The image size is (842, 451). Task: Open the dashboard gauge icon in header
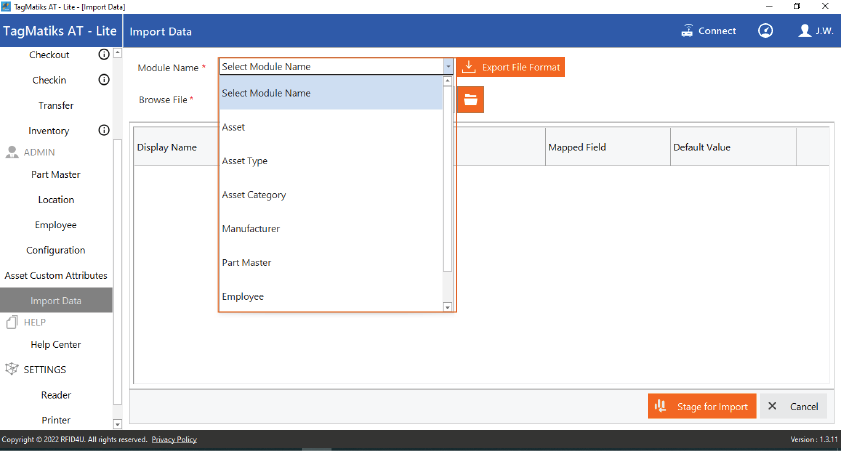pos(765,31)
